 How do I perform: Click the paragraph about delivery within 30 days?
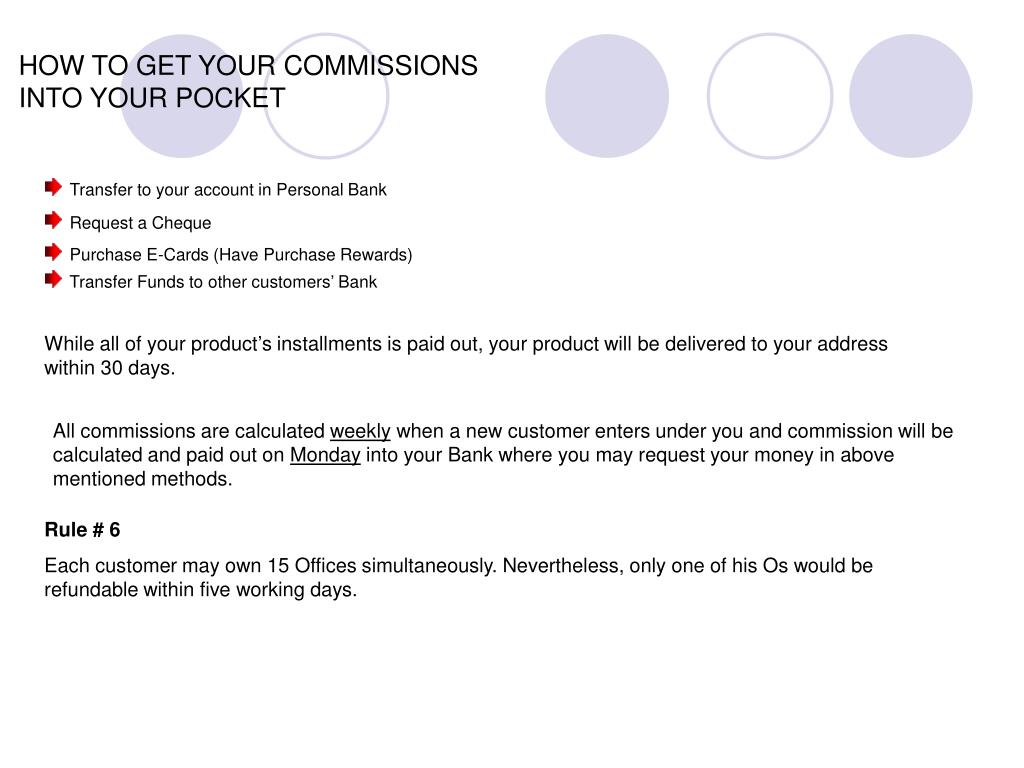click(466, 356)
